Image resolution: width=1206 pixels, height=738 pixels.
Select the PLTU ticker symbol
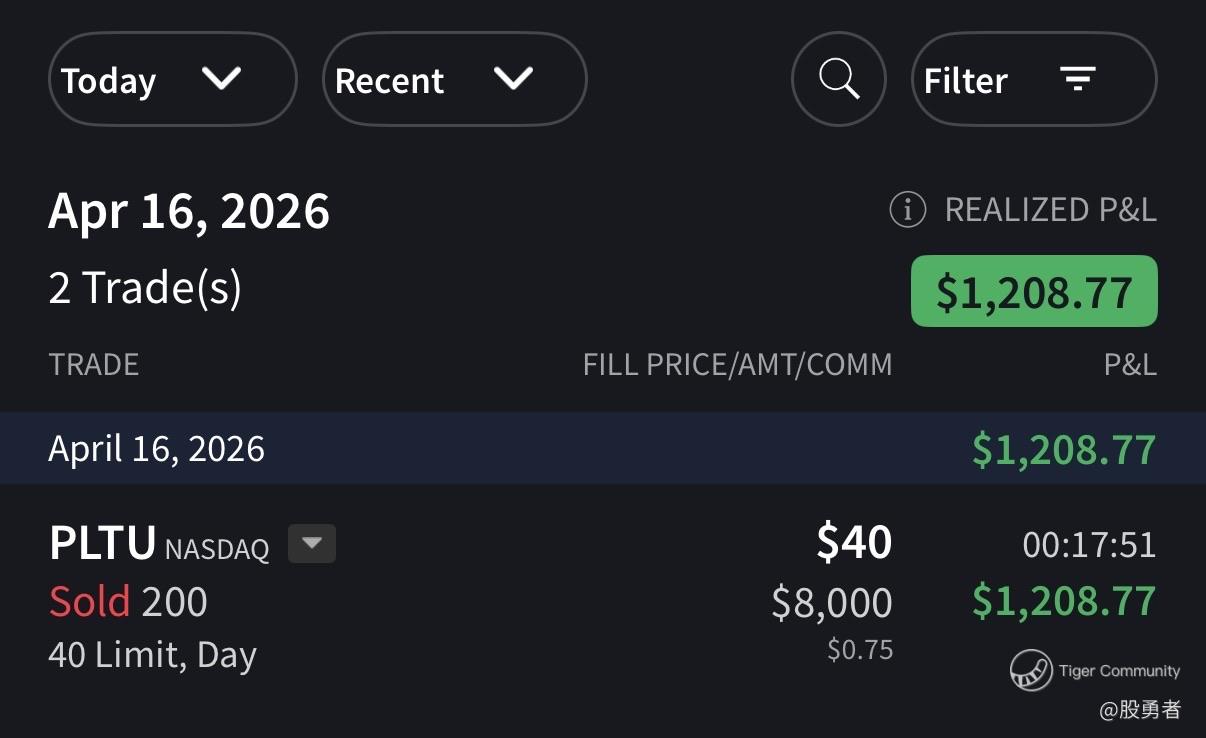102,544
